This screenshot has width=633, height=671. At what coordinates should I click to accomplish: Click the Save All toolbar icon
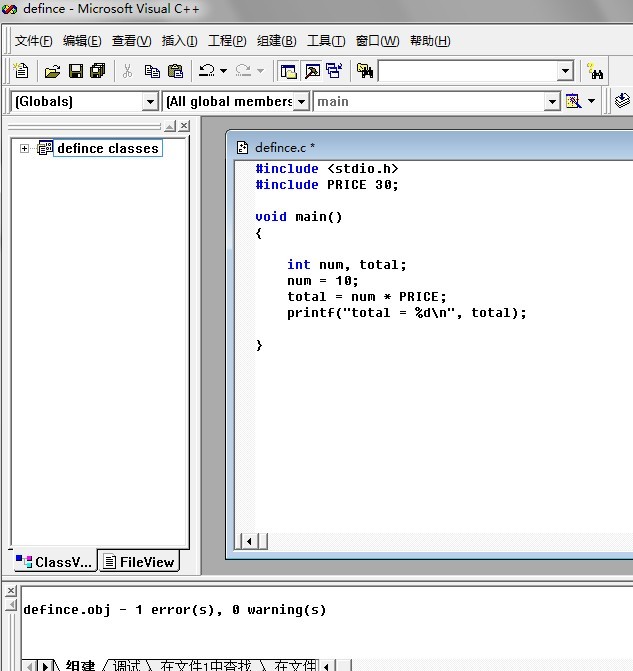pyautogui.click(x=98, y=71)
